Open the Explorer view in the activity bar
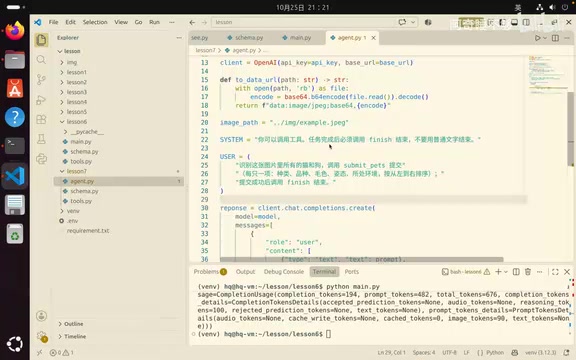Viewport: 576px width, 360px height. pos(42,40)
